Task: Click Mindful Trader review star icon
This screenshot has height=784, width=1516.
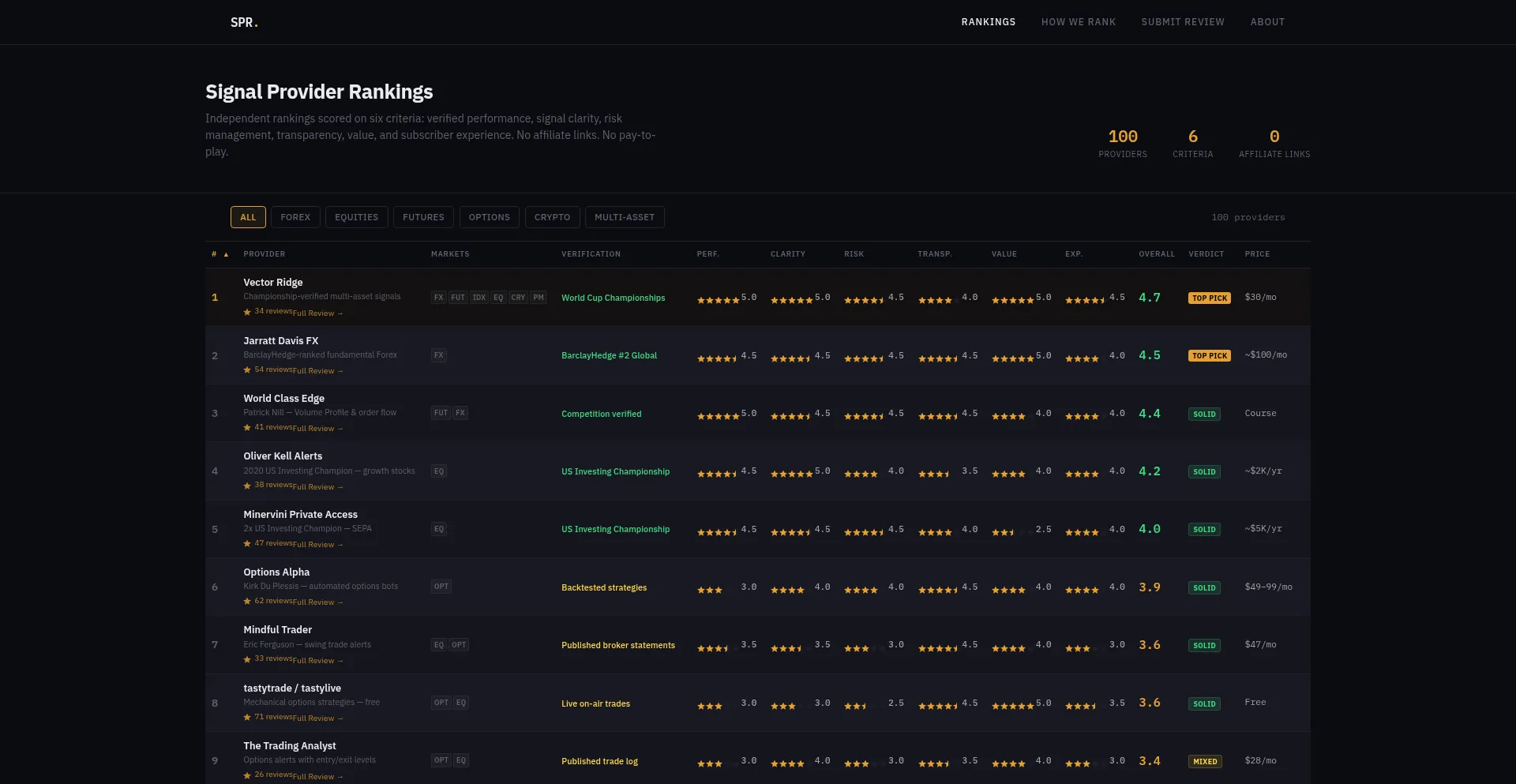Action: (x=247, y=659)
